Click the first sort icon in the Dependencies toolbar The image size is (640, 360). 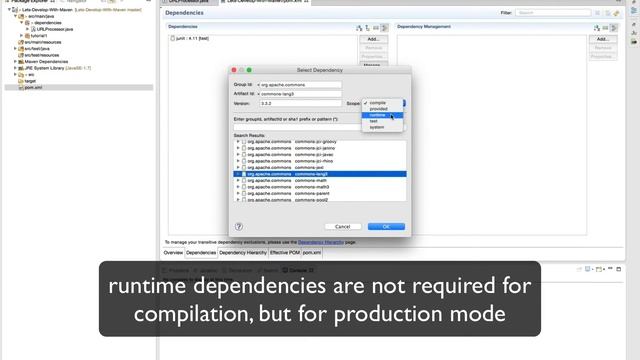pyautogui.click(x=359, y=28)
